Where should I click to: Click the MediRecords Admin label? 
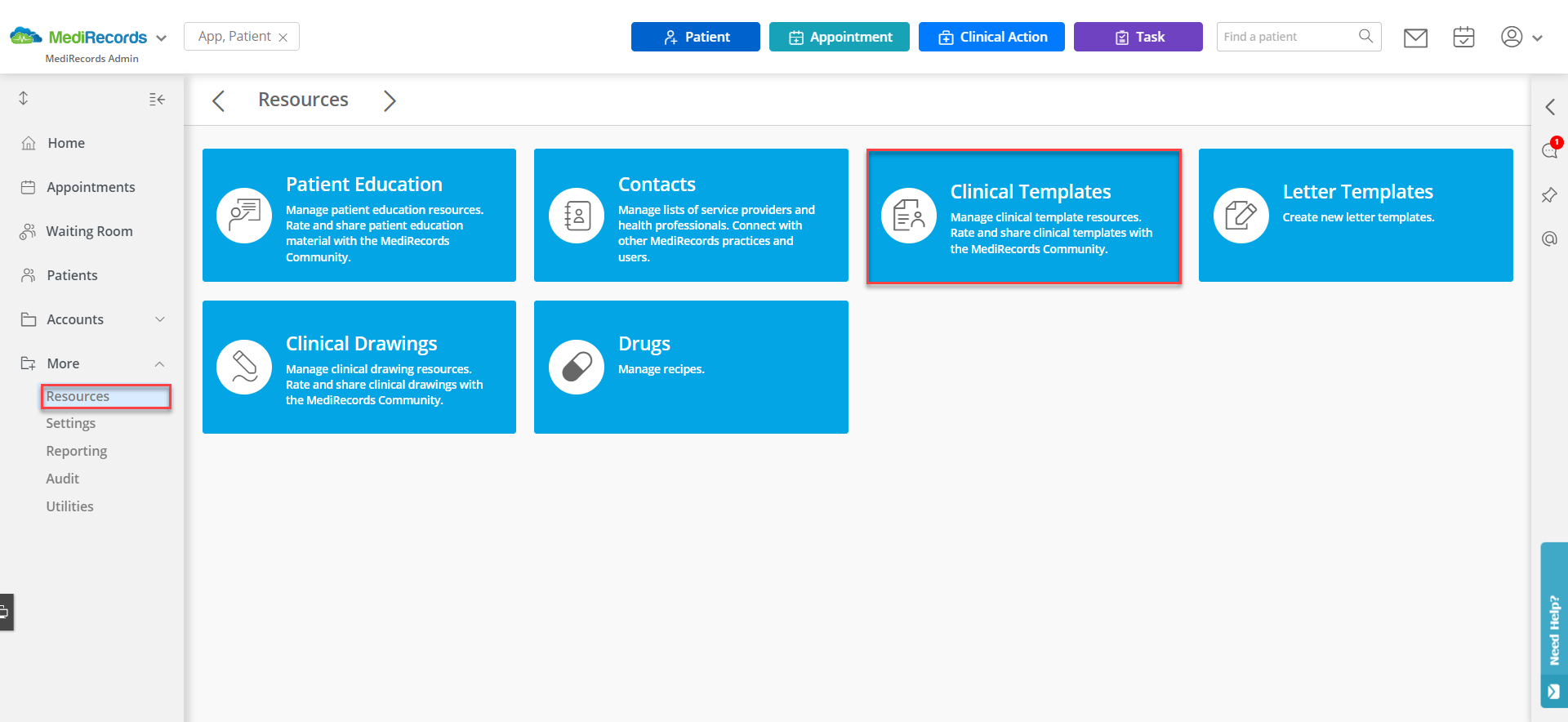pyautogui.click(x=91, y=59)
